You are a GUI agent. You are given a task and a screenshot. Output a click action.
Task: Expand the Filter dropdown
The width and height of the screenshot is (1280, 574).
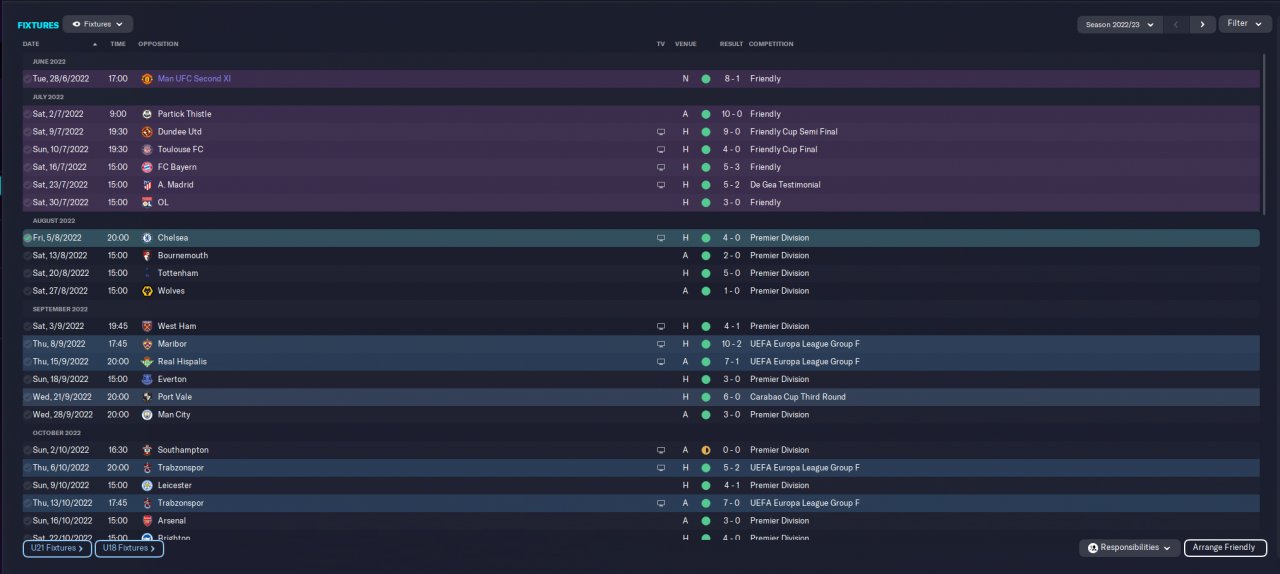coord(1245,24)
